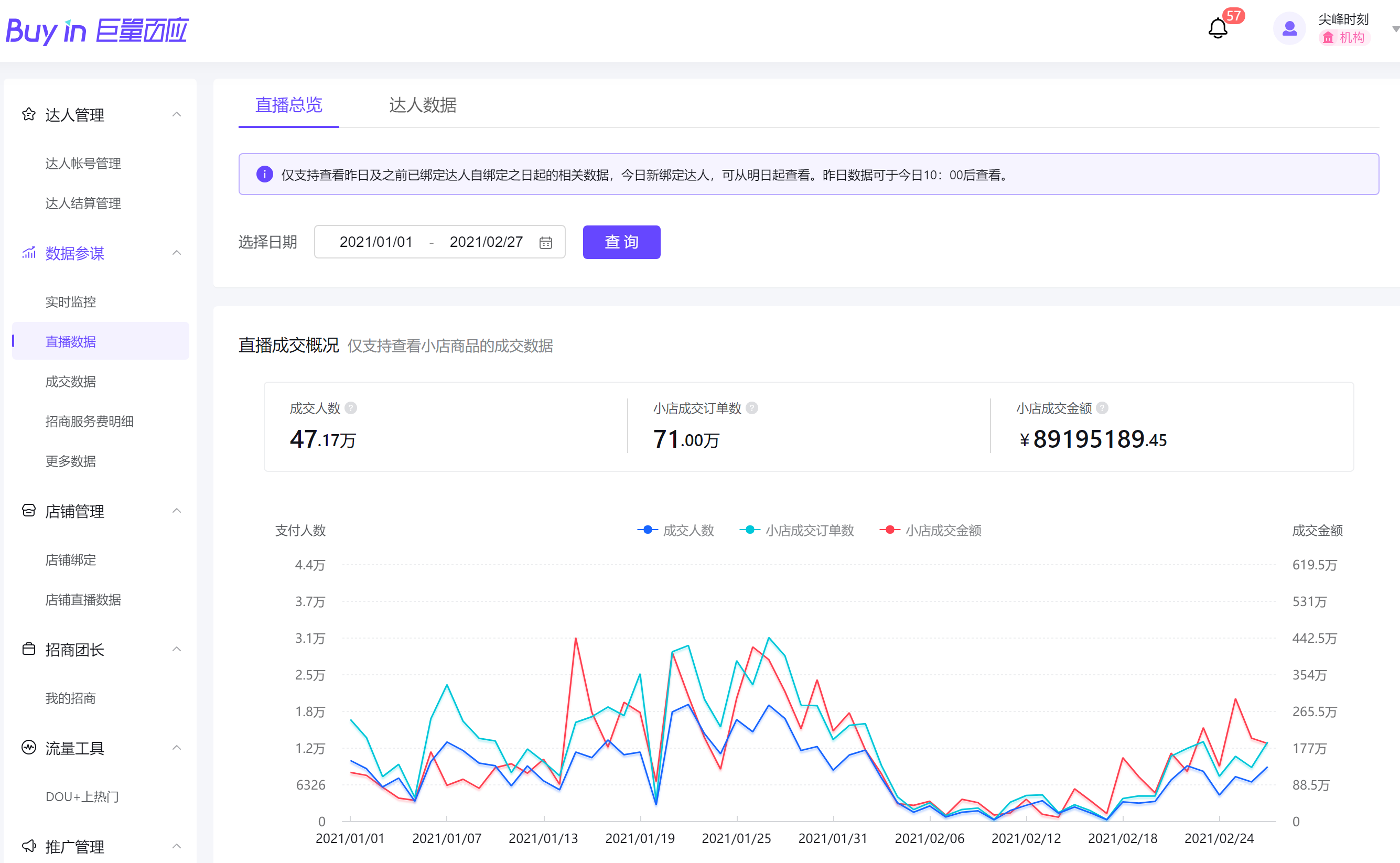Click help icon next to 成交人数

click(351, 408)
